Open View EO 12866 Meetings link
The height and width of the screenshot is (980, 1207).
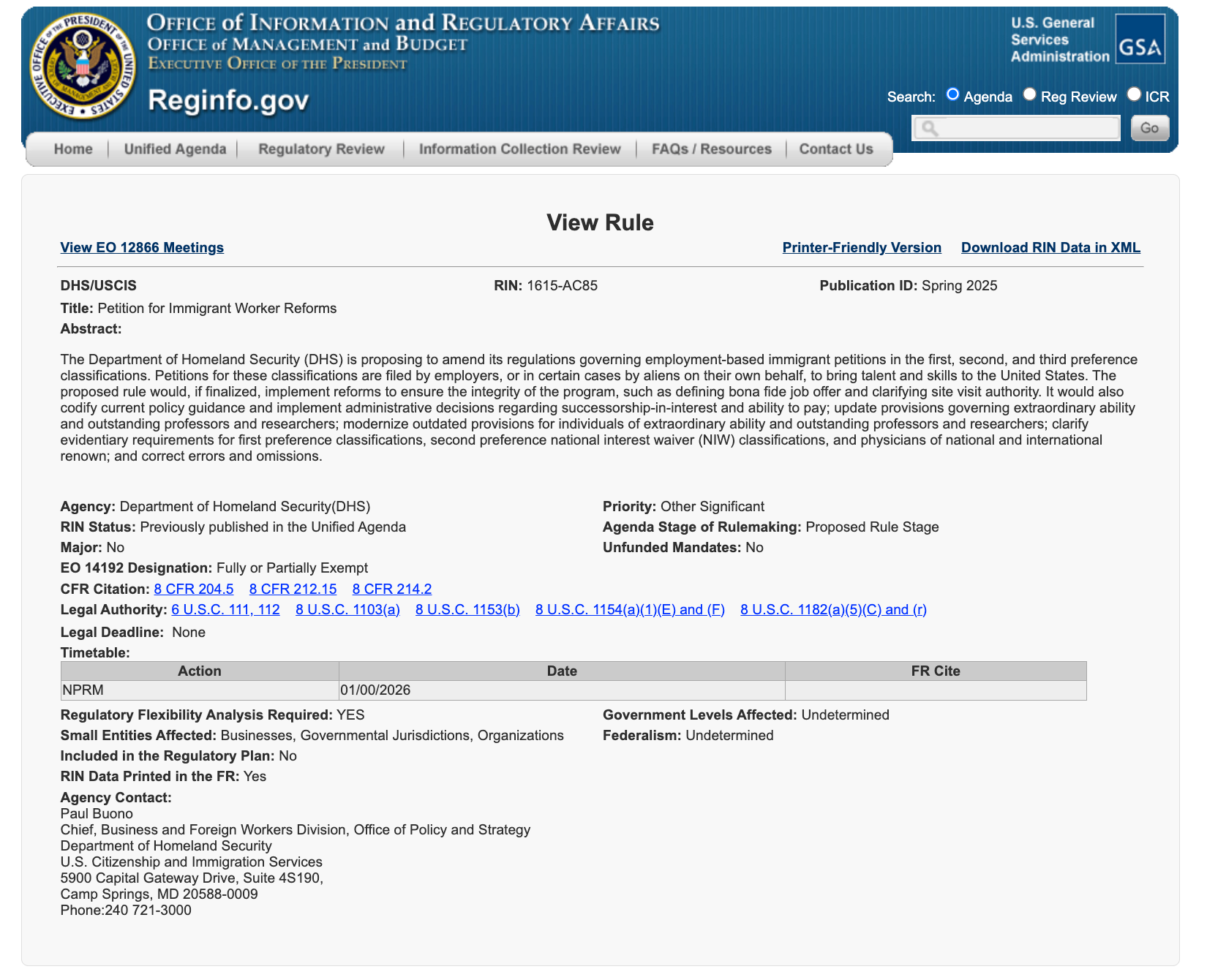click(142, 248)
